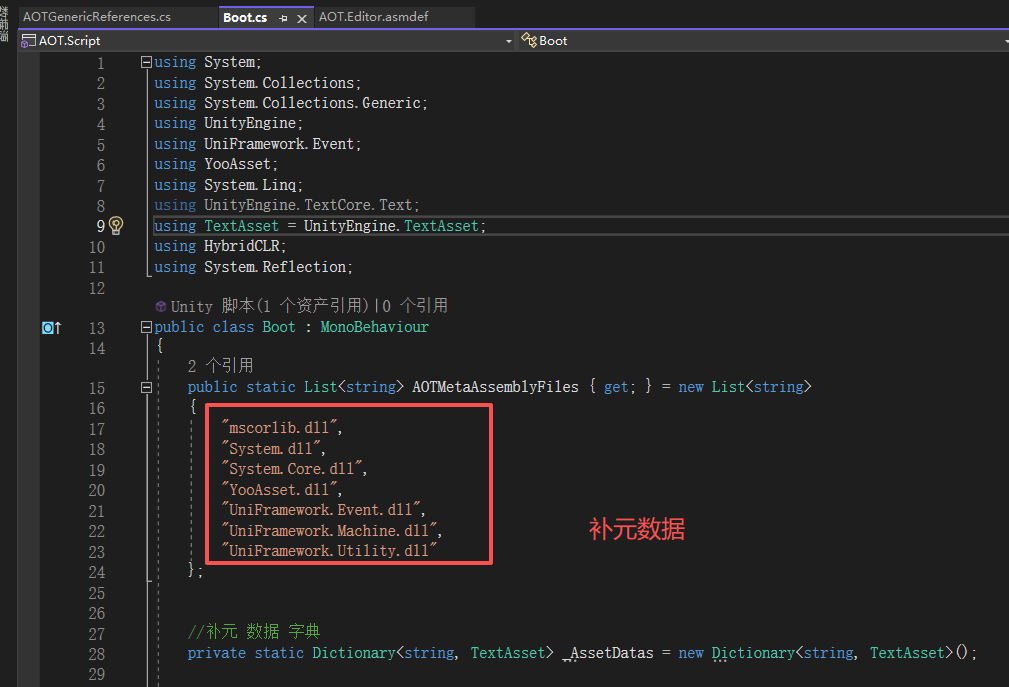Image resolution: width=1009 pixels, height=687 pixels.
Task: Open the '0 个引用' CodeLens link
Action: click(415, 306)
